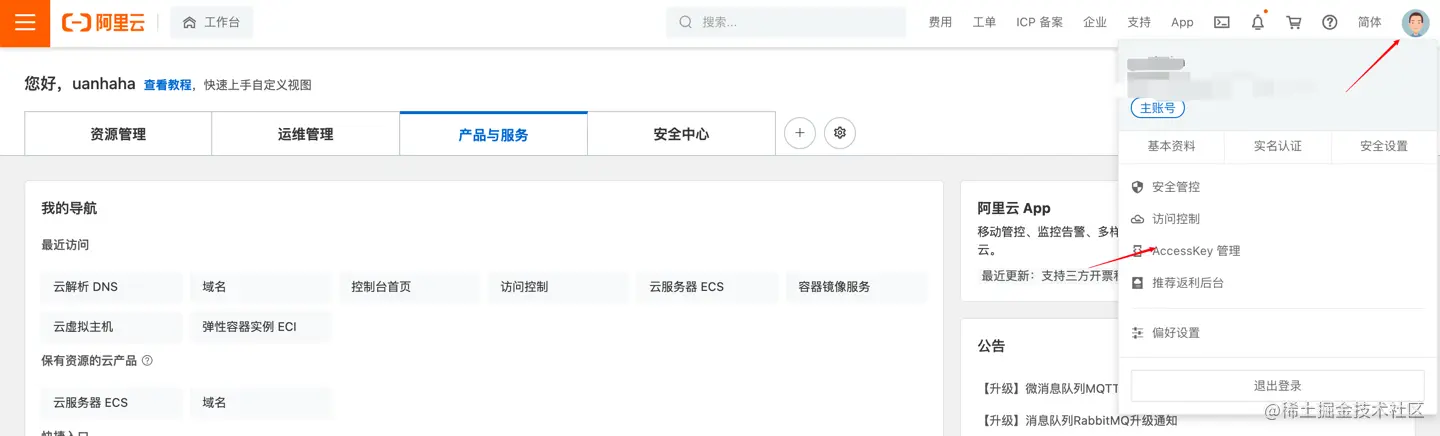
Task: Open 基本资料 in account panel
Action: (1171, 146)
